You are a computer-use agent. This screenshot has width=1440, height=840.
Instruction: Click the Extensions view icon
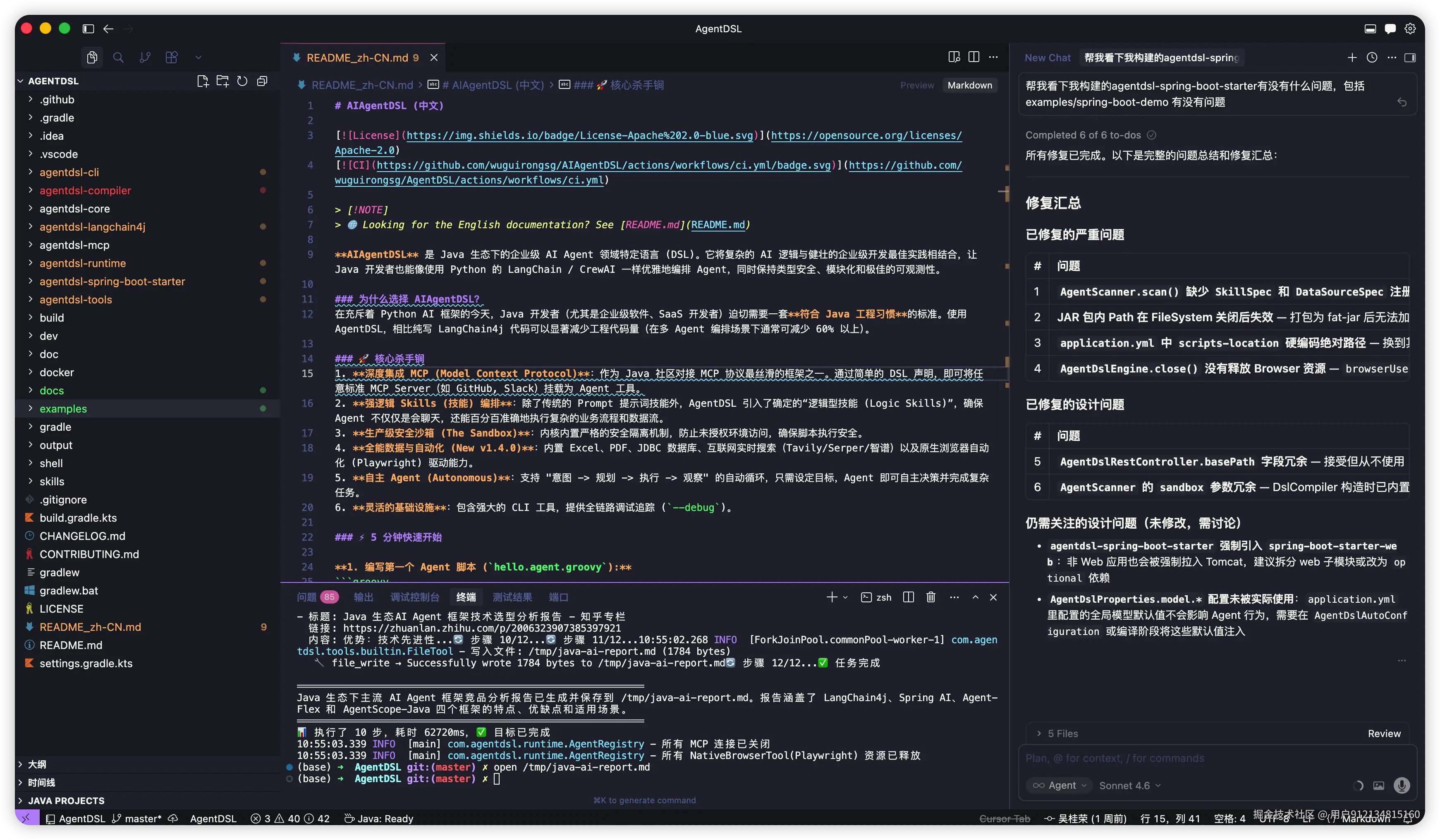[172, 58]
